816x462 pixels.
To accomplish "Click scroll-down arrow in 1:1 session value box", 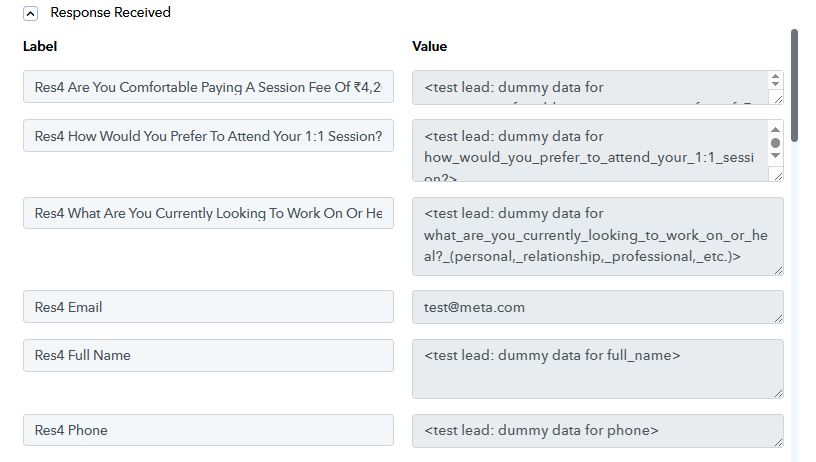I will pos(776,157).
